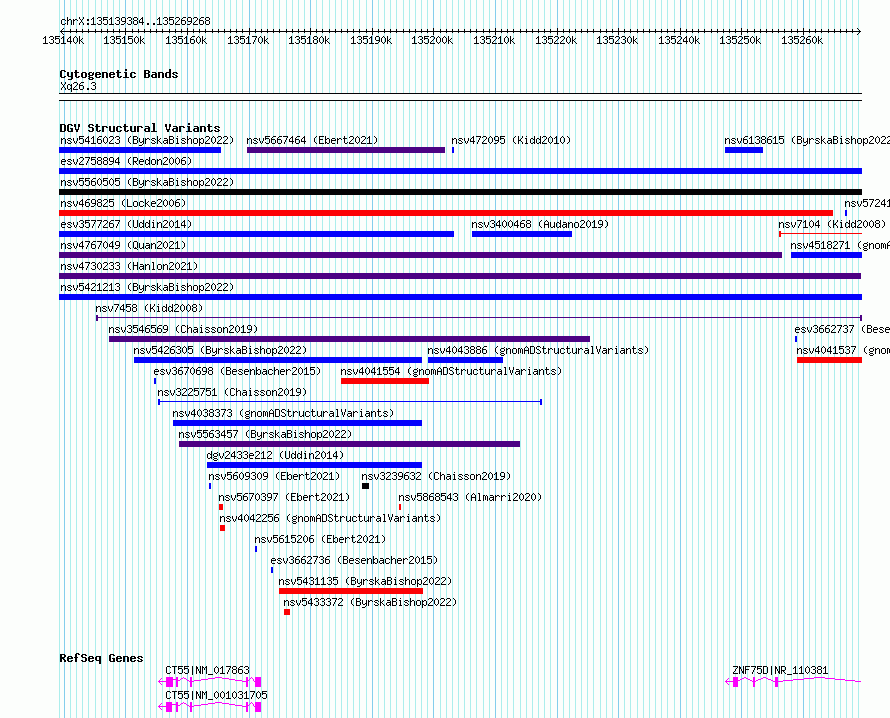The image size is (890, 718).
Task: Click the RefSeq Genes track heading
Action: click(x=101, y=658)
